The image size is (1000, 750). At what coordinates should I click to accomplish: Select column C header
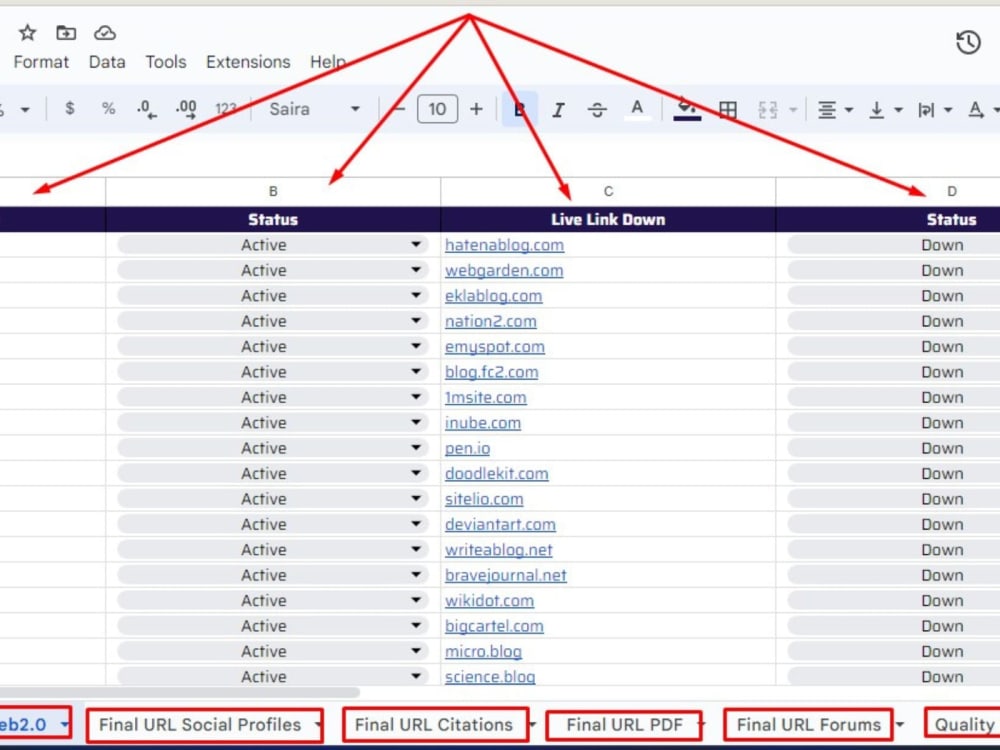coord(608,191)
